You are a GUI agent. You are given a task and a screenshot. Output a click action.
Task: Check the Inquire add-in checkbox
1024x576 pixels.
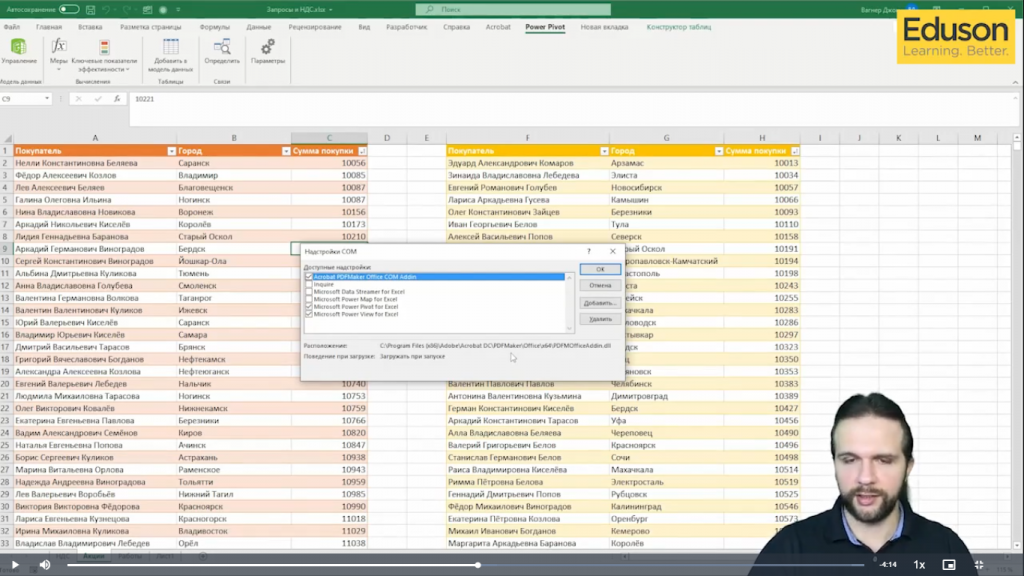click(x=309, y=284)
